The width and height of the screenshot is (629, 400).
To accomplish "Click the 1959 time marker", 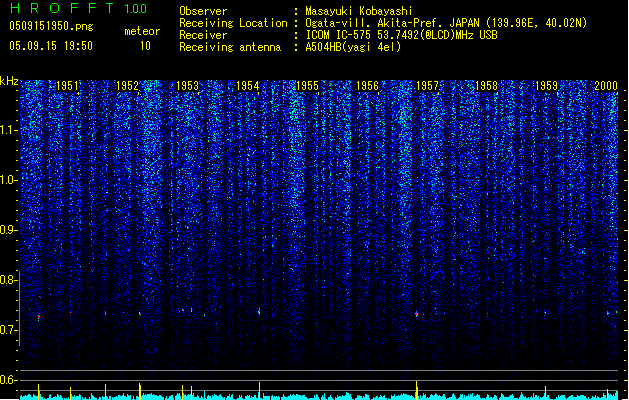I will (x=547, y=86).
